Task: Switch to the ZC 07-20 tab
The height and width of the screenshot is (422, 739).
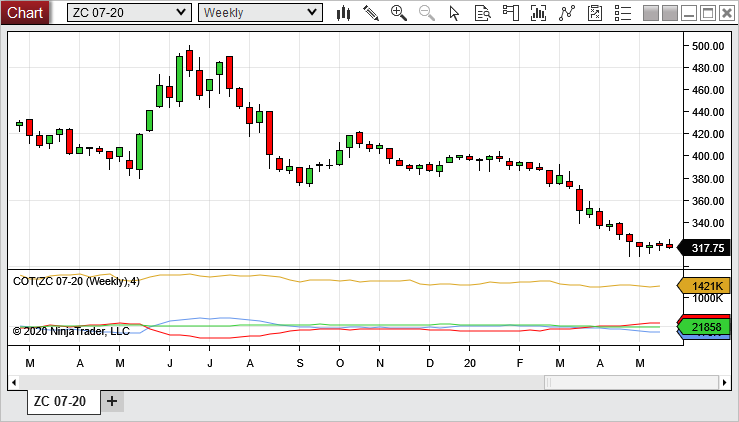Action: 60,402
